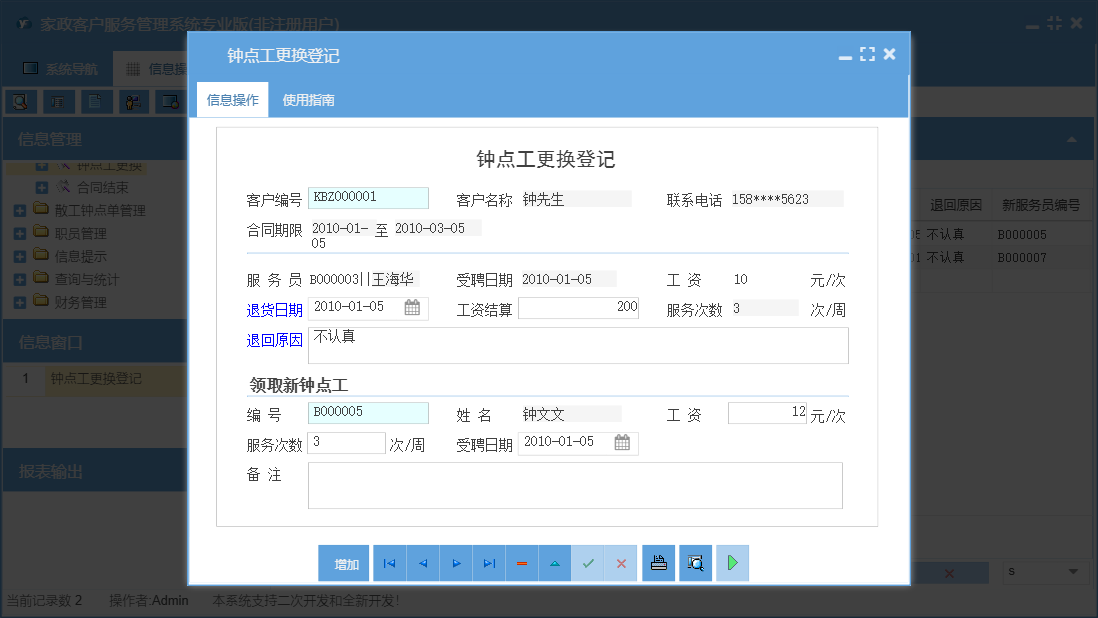Select the print icon on the dialog toolbar

pos(658,563)
